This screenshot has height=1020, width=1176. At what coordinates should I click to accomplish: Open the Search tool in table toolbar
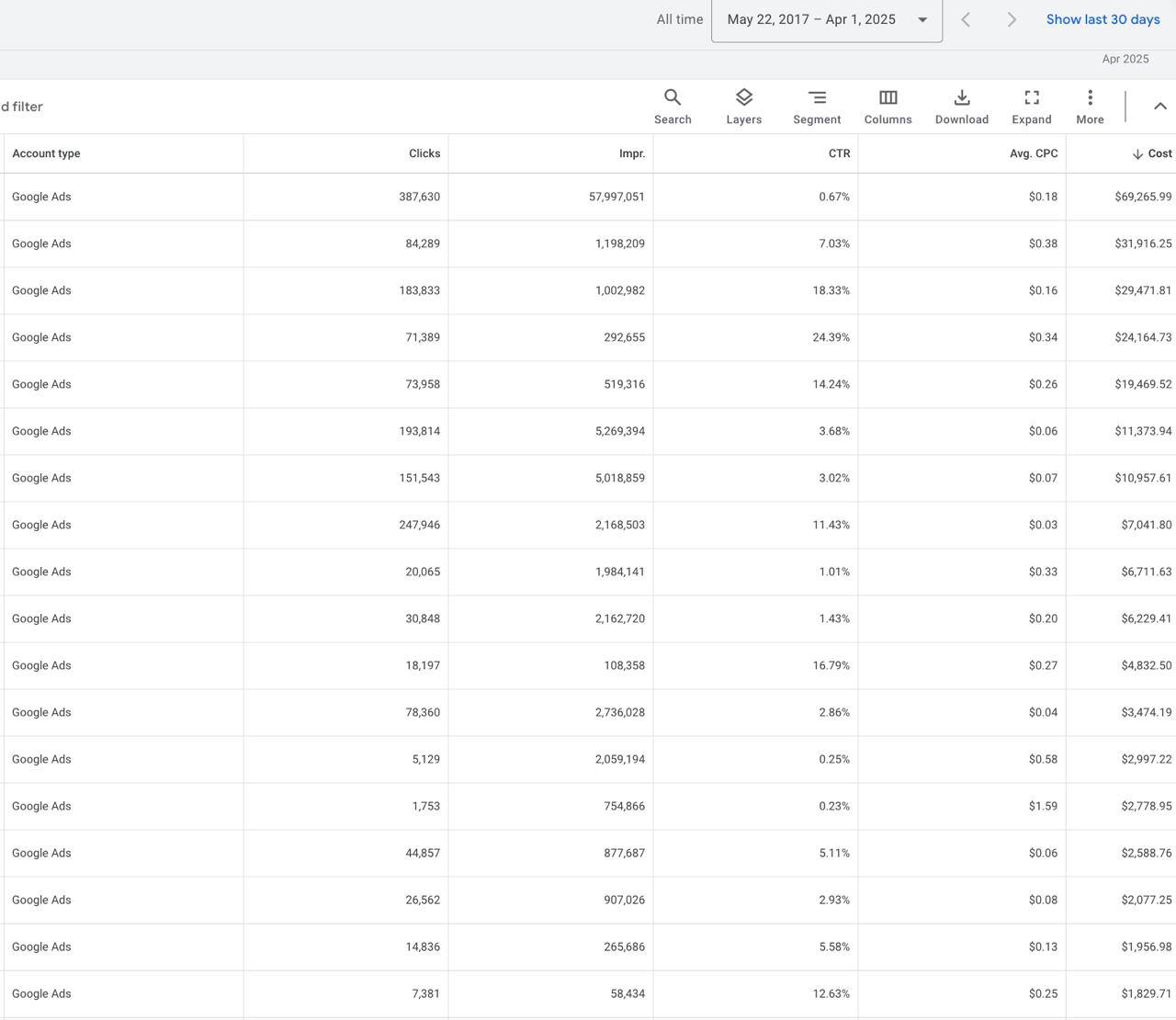click(x=673, y=107)
